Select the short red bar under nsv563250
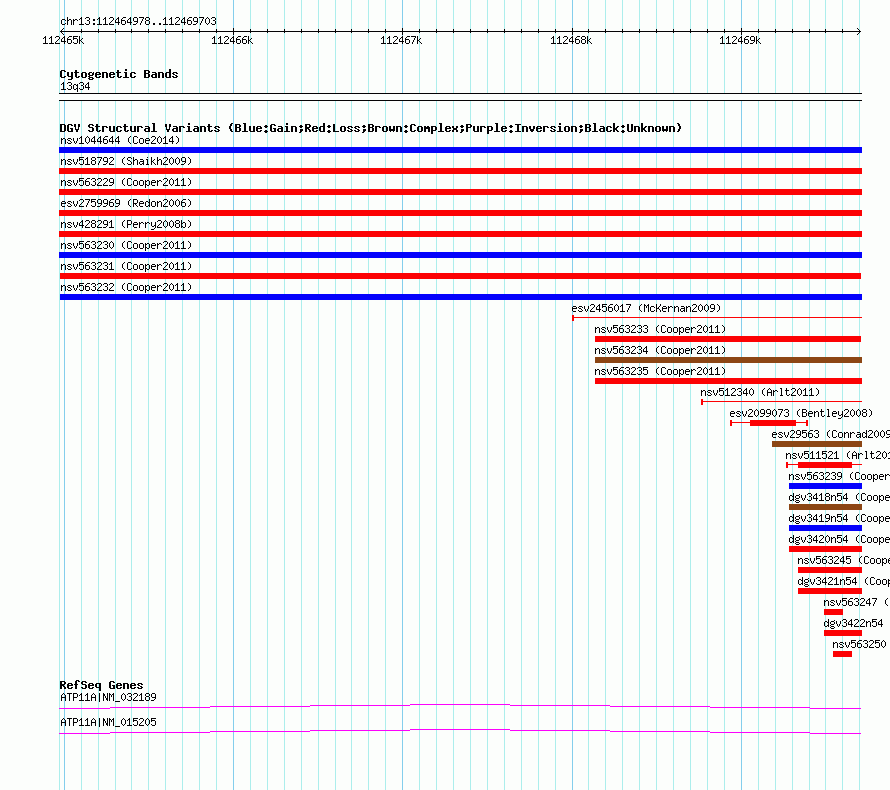Image resolution: width=890 pixels, height=790 pixels. 842,654
